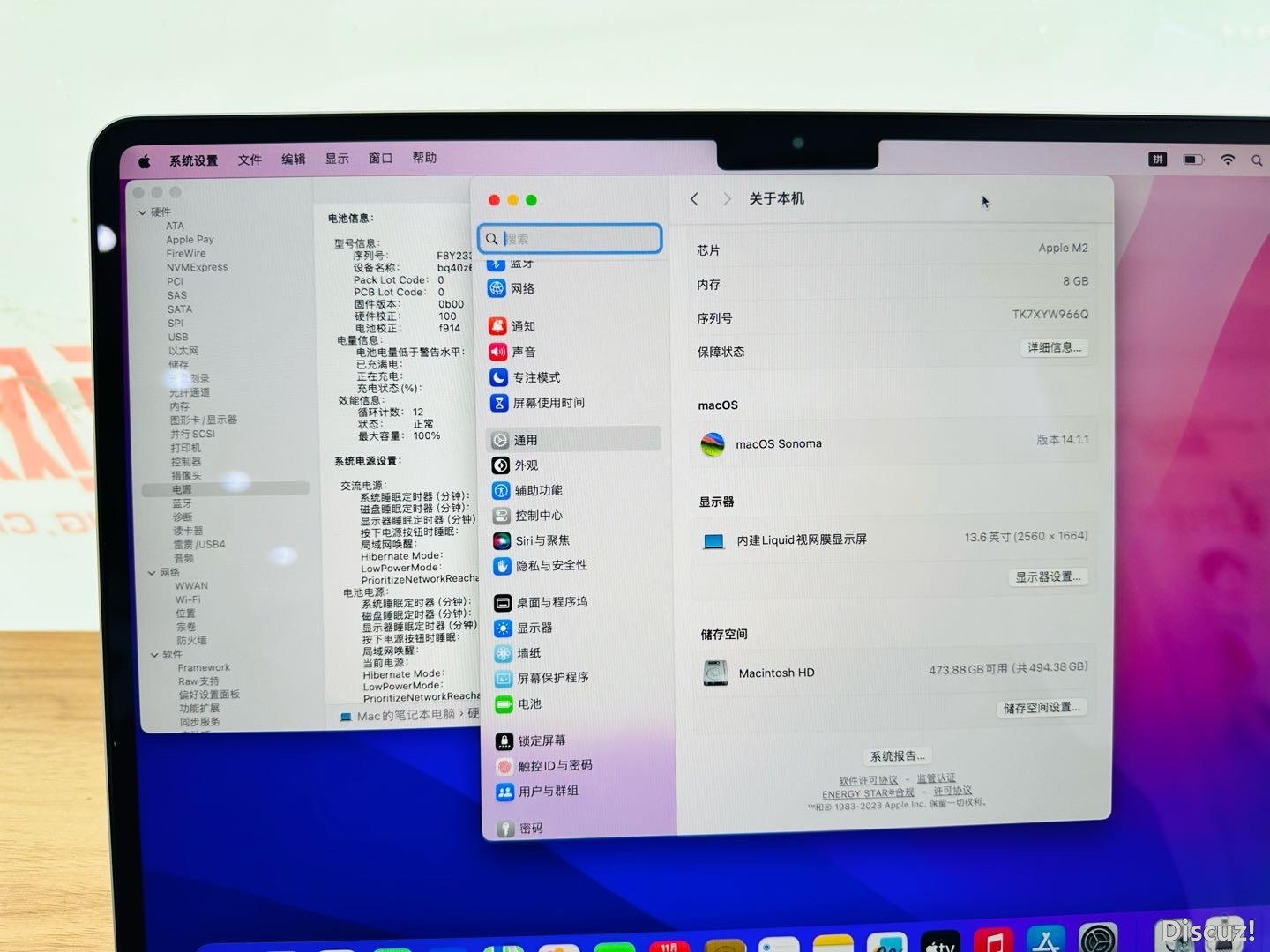Open 触控ID与密码 Touch ID icon
The height and width of the screenshot is (952, 1270).
(x=504, y=766)
